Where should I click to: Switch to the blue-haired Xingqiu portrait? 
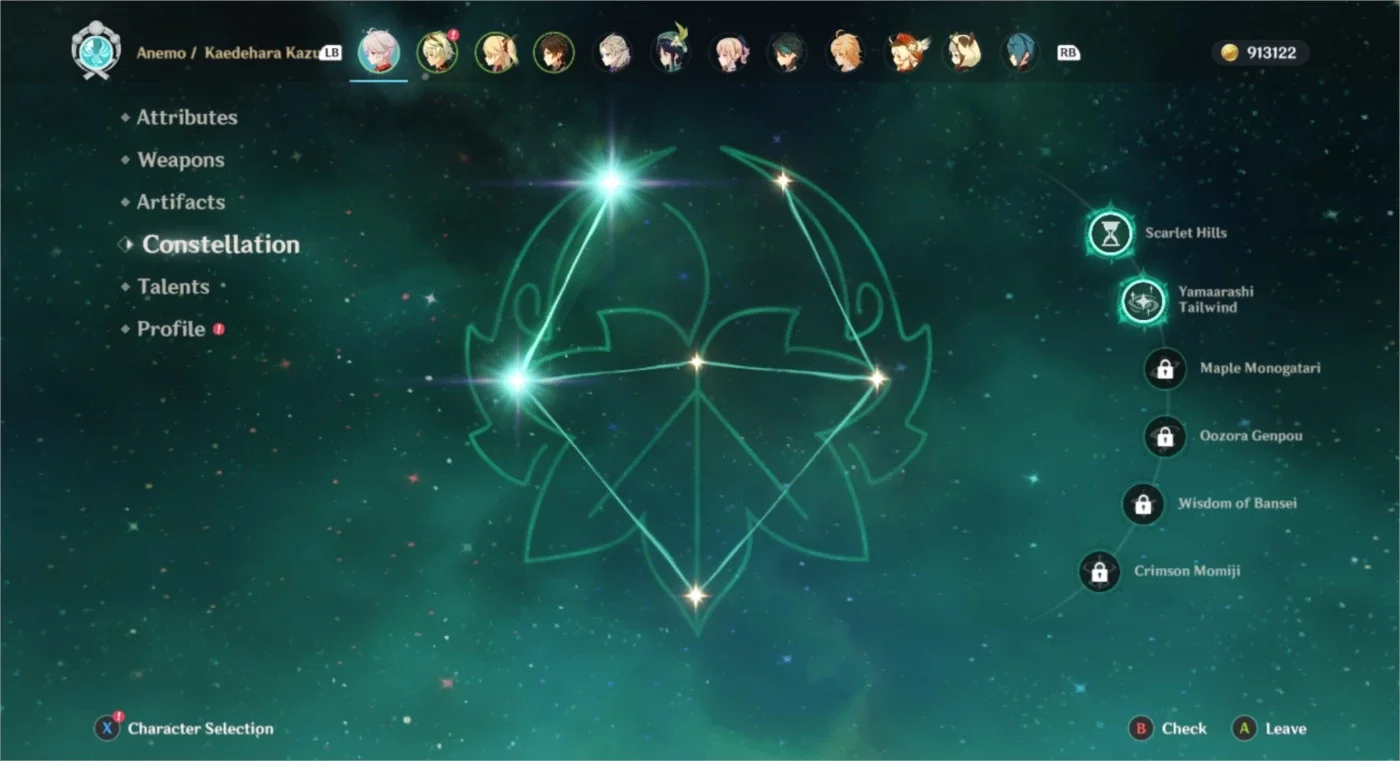coord(1022,52)
